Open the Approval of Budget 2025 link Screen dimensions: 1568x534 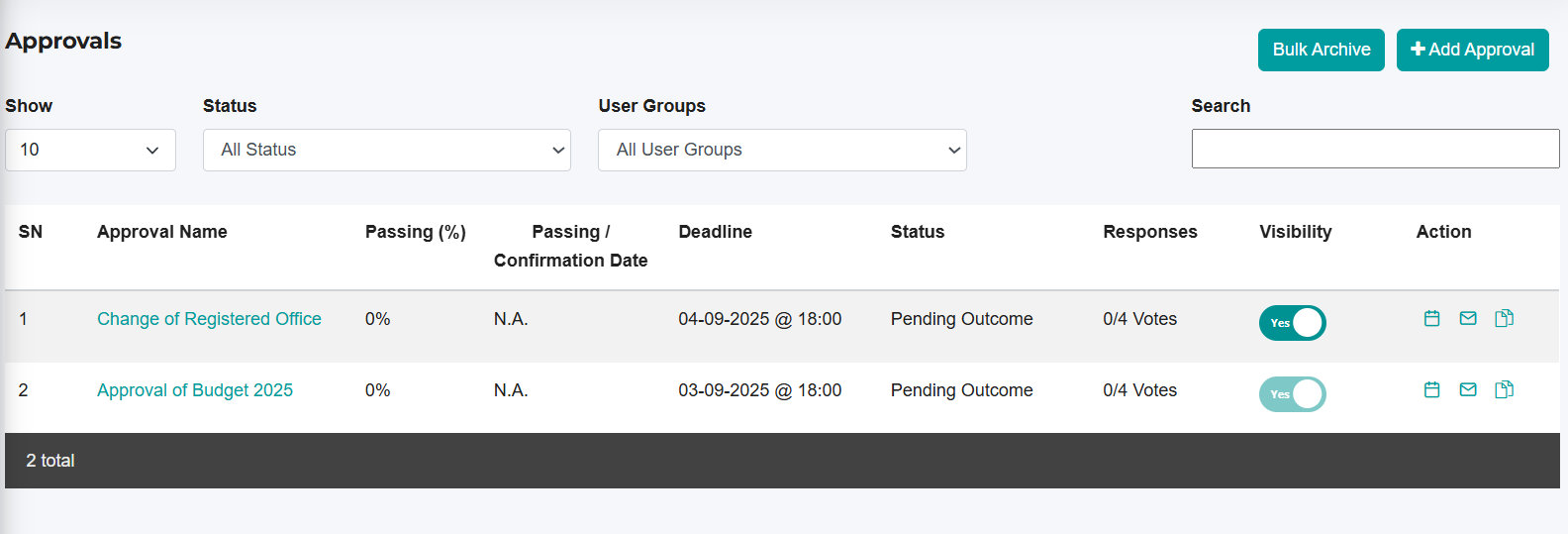tap(195, 390)
